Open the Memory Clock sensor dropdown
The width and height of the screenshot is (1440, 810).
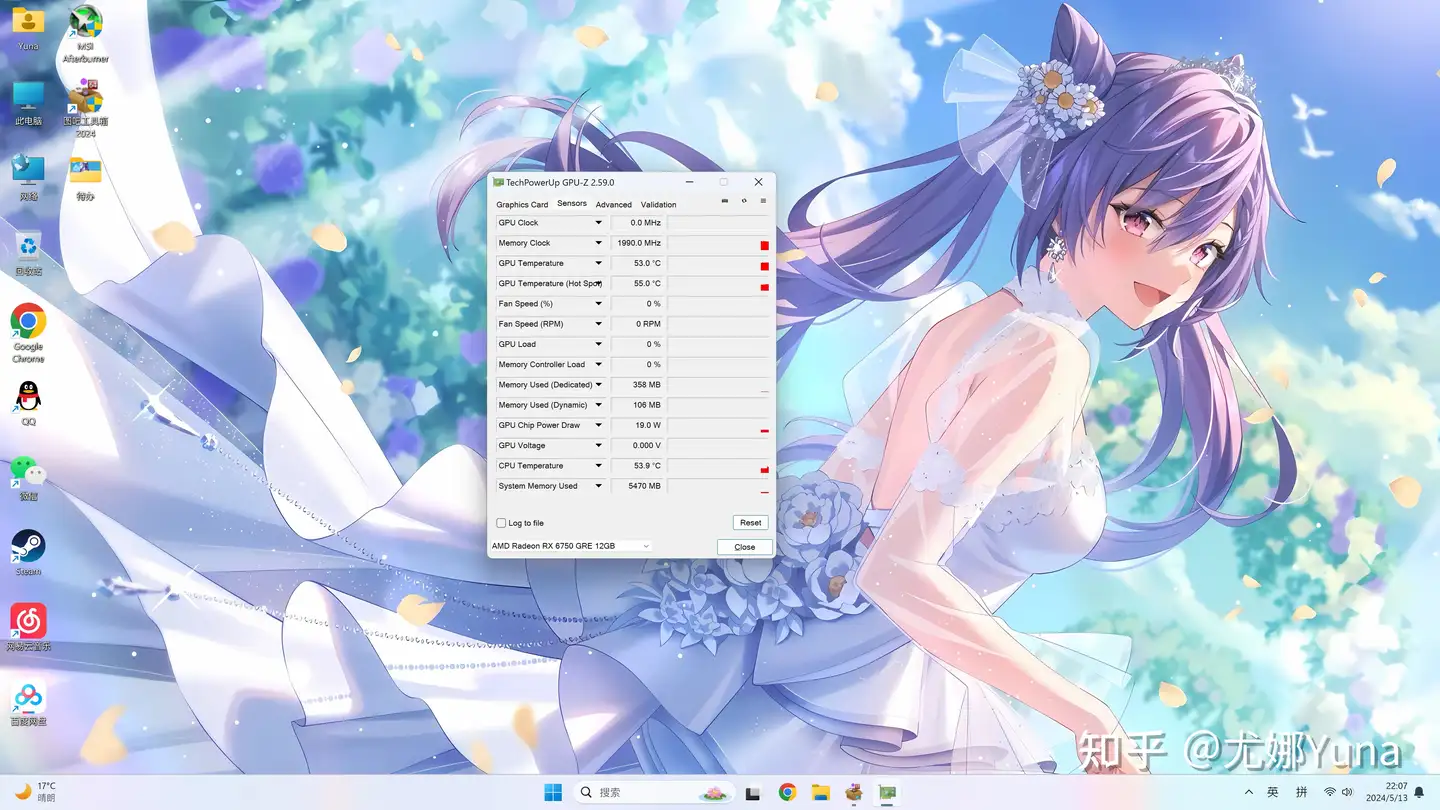pos(599,243)
